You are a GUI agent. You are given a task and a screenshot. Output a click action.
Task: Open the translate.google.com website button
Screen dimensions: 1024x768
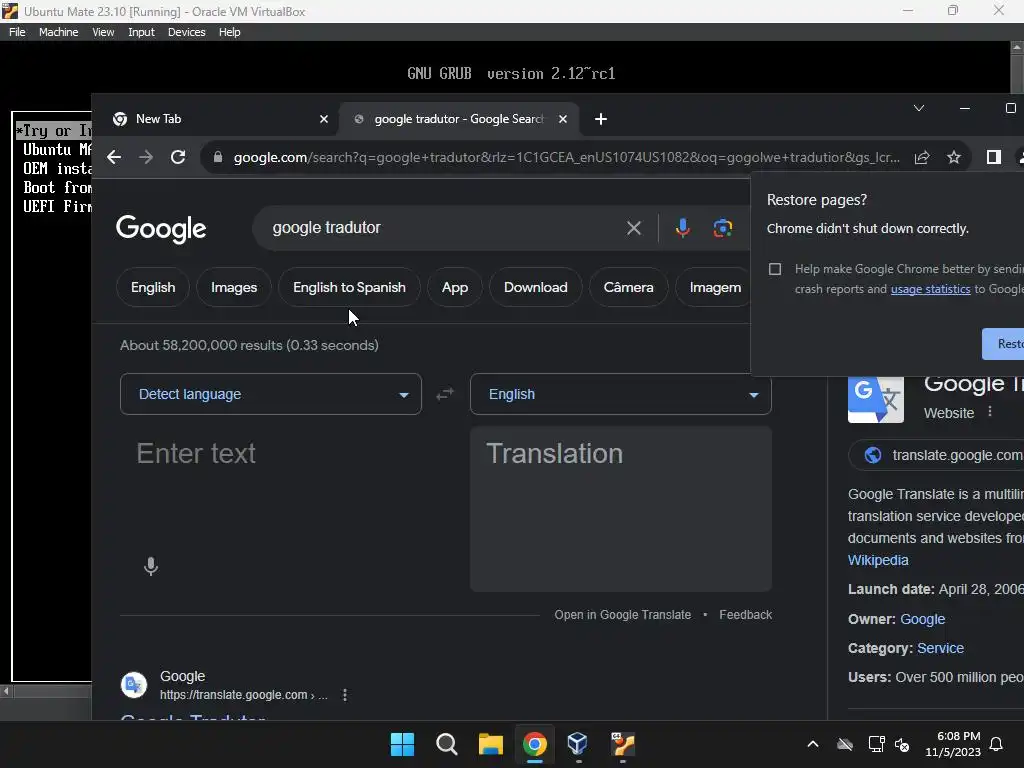coord(937,455)
